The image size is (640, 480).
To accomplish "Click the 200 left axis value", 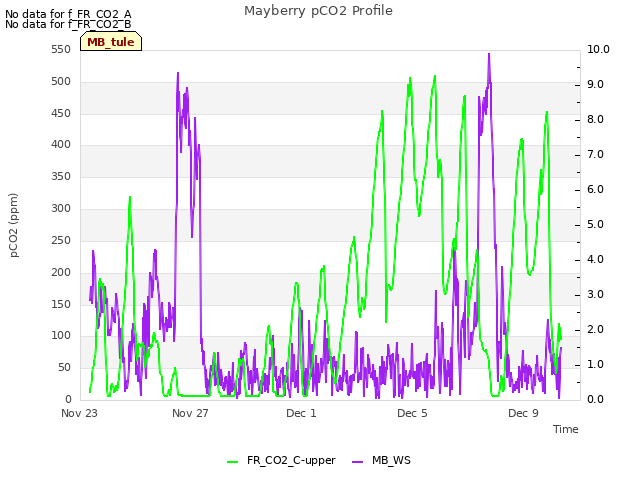I will pos(61,272).
